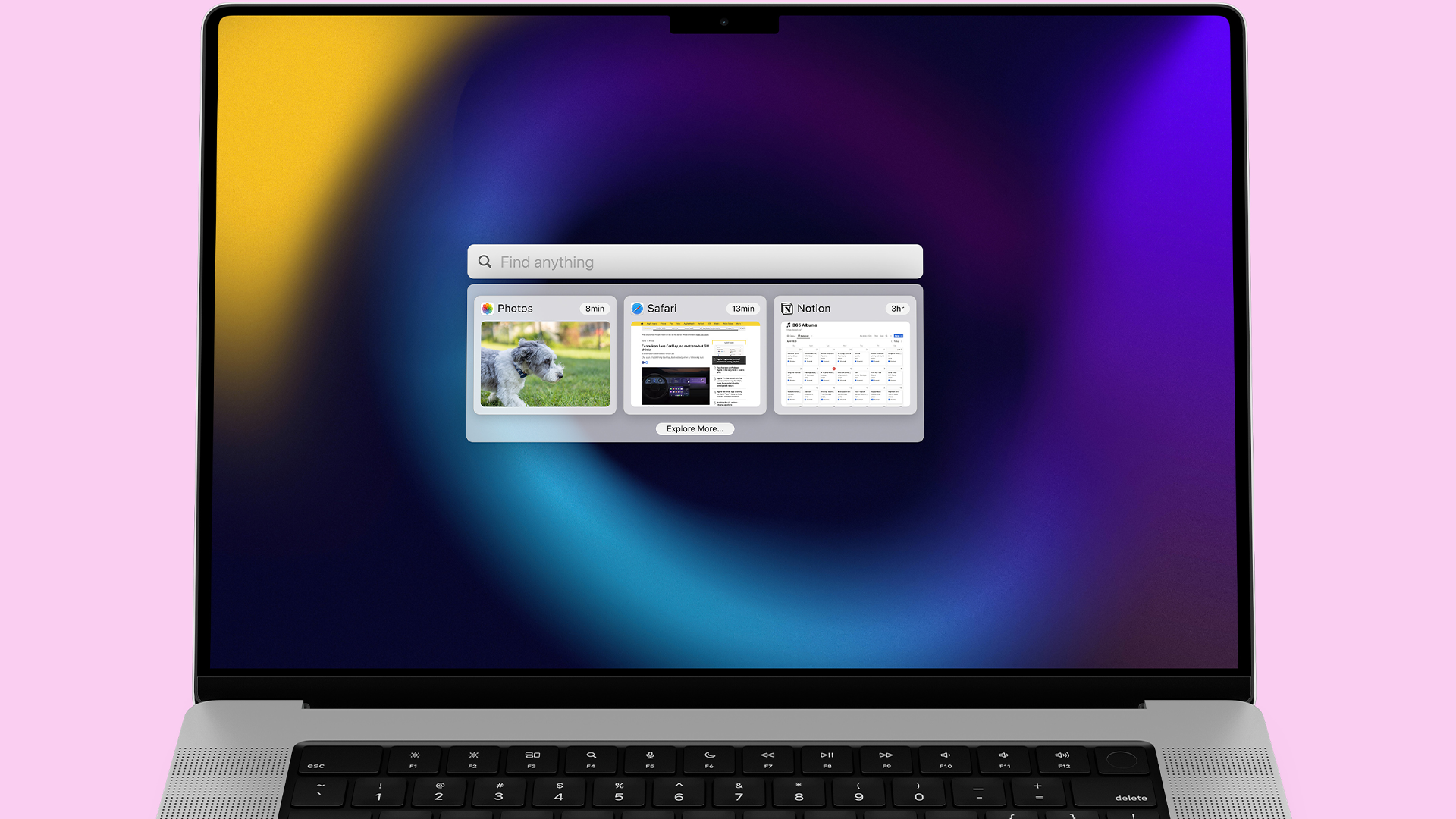Open the Photos thumbnail preview
The height and width of the screenshot is (819, 1456).
click(x=545, y=363)
